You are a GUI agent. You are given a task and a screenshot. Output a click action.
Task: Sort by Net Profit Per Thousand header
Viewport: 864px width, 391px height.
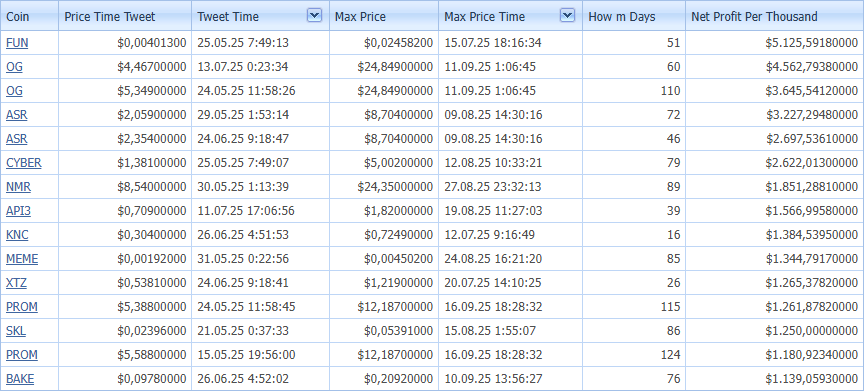tap(775, 16)
